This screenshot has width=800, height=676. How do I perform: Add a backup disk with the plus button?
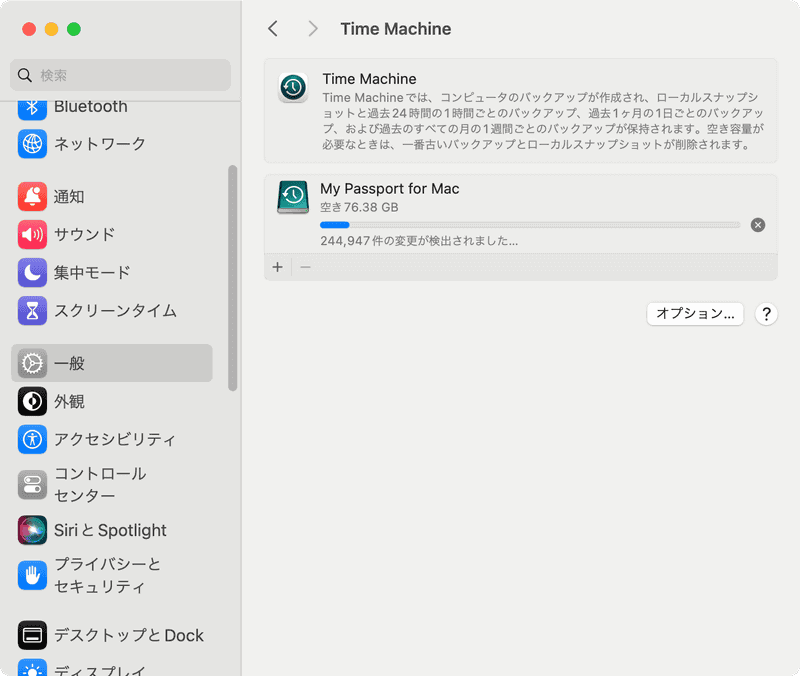[277, 267]
